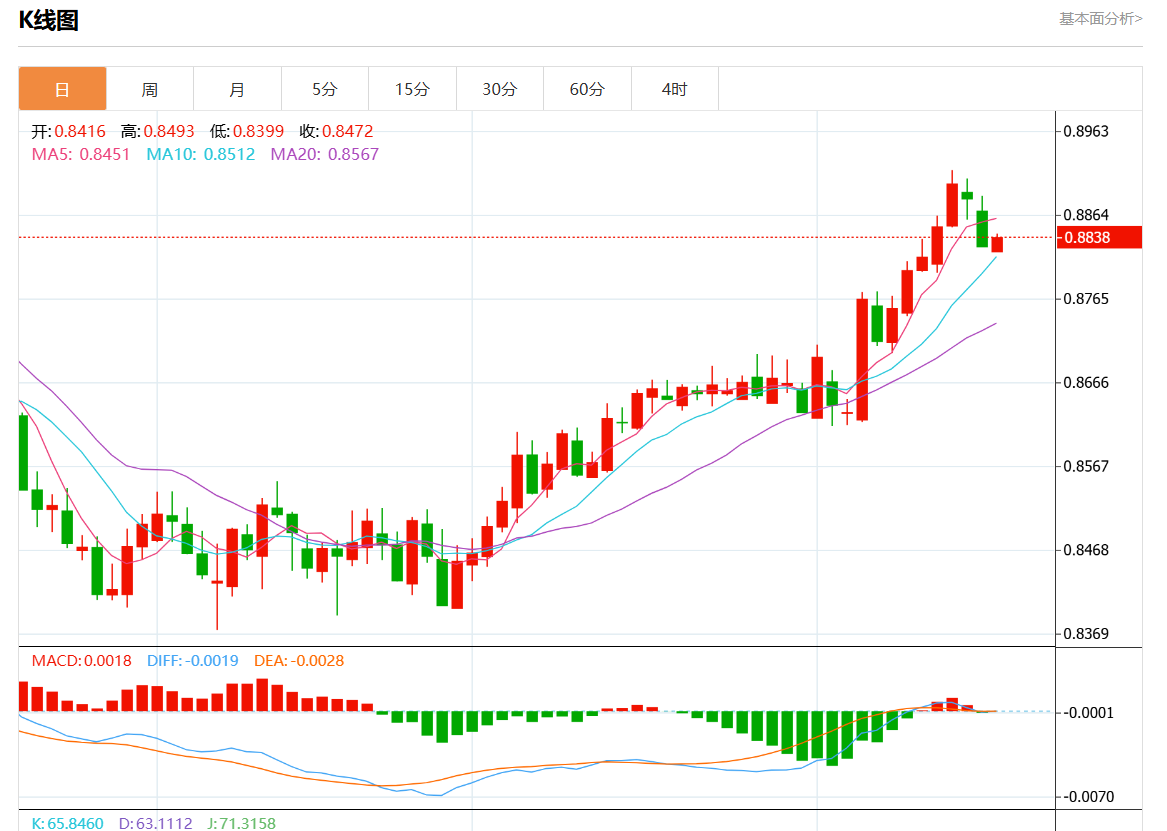
Task: Click the K线图 heading
Action: (x=48, y=20)
